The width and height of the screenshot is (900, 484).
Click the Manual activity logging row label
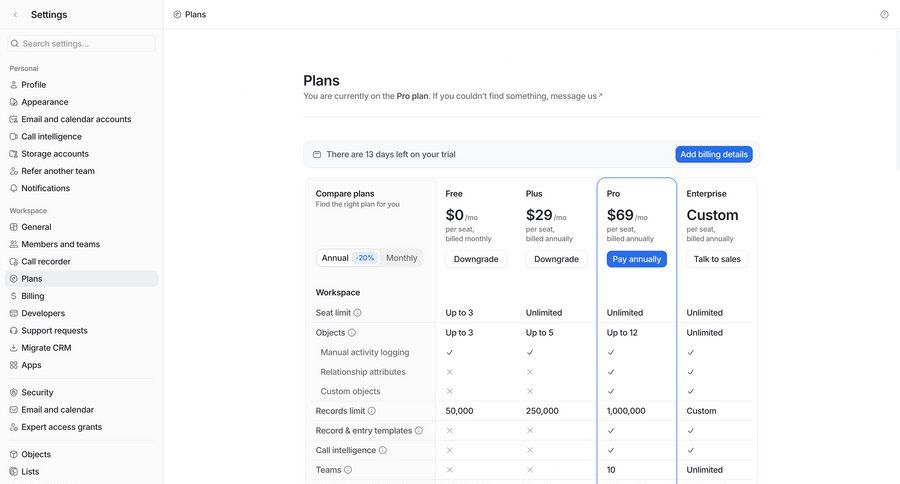(364, 353)
